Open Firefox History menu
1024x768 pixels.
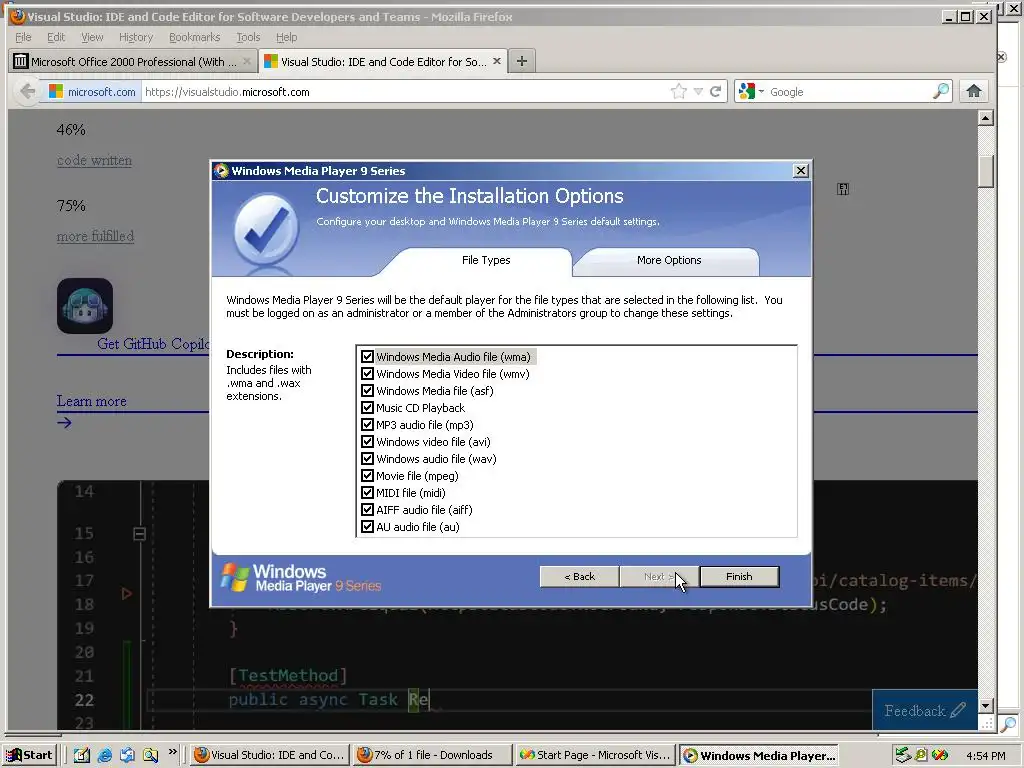136,37
